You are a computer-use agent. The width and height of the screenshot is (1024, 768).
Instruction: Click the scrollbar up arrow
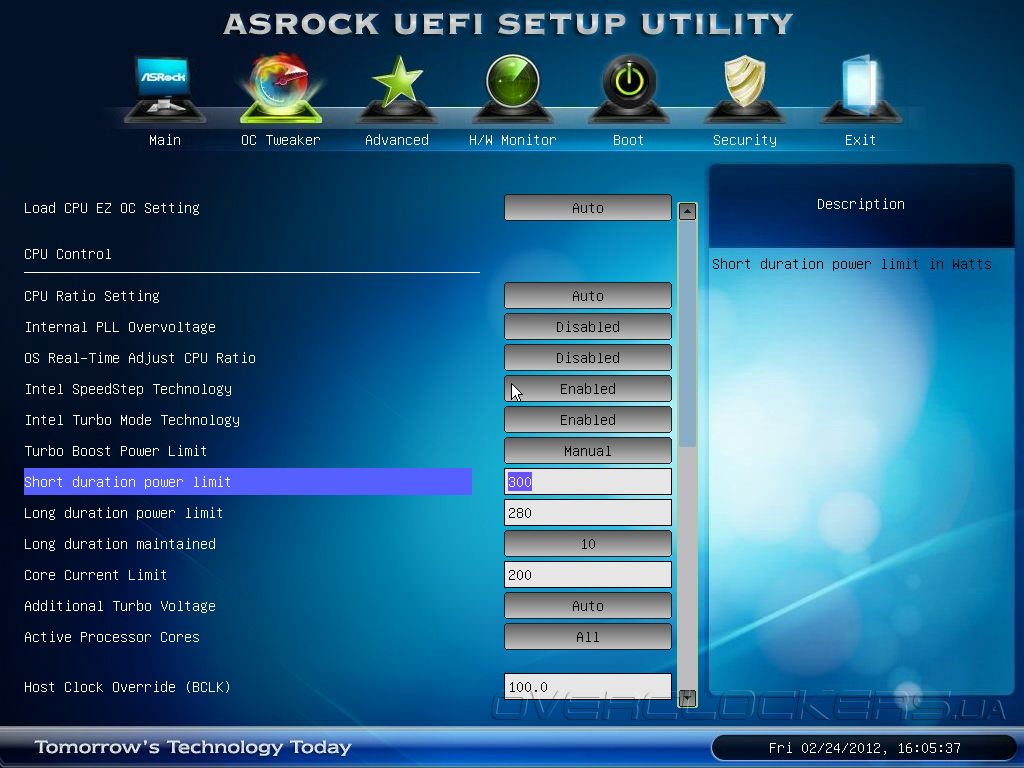pos(687,211)
